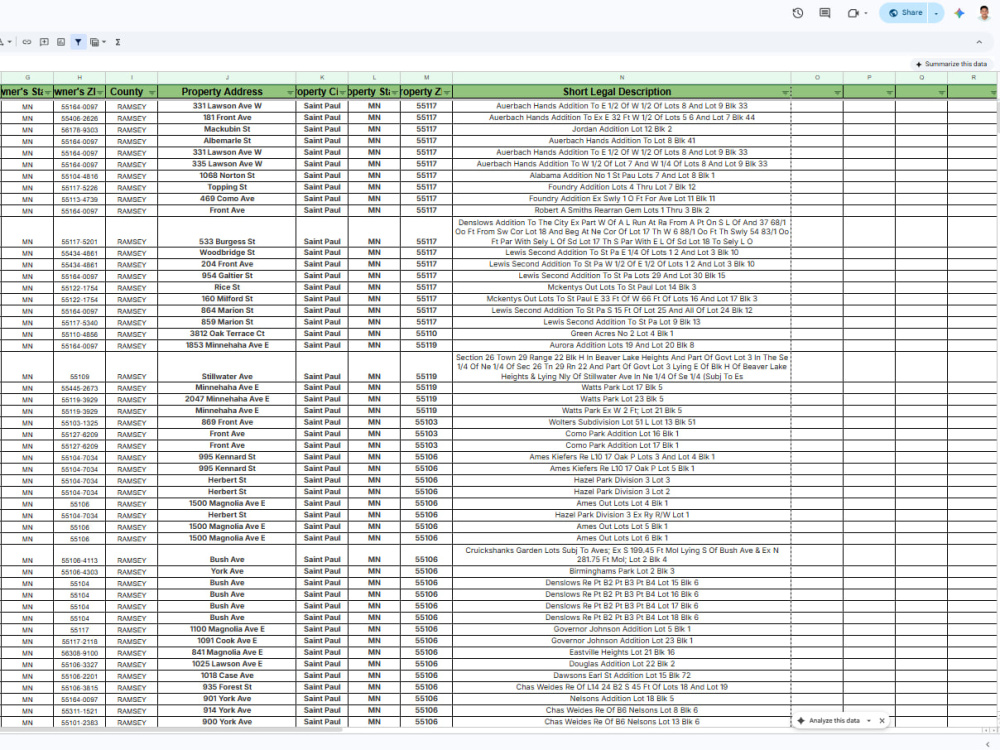The width and height of the screenshot is (1000, 750).
Task: Open version history clock icon
Action: 798,13
